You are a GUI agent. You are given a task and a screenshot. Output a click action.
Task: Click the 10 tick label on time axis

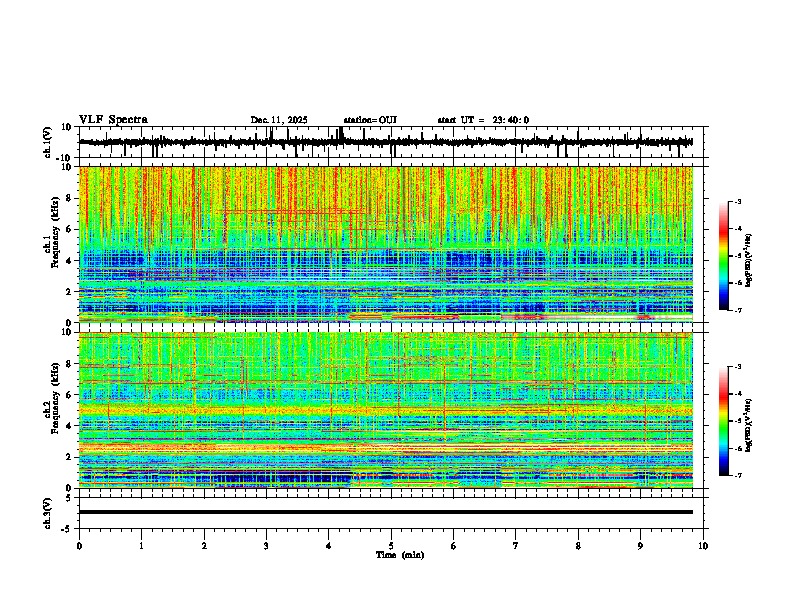tap(703, 546)
